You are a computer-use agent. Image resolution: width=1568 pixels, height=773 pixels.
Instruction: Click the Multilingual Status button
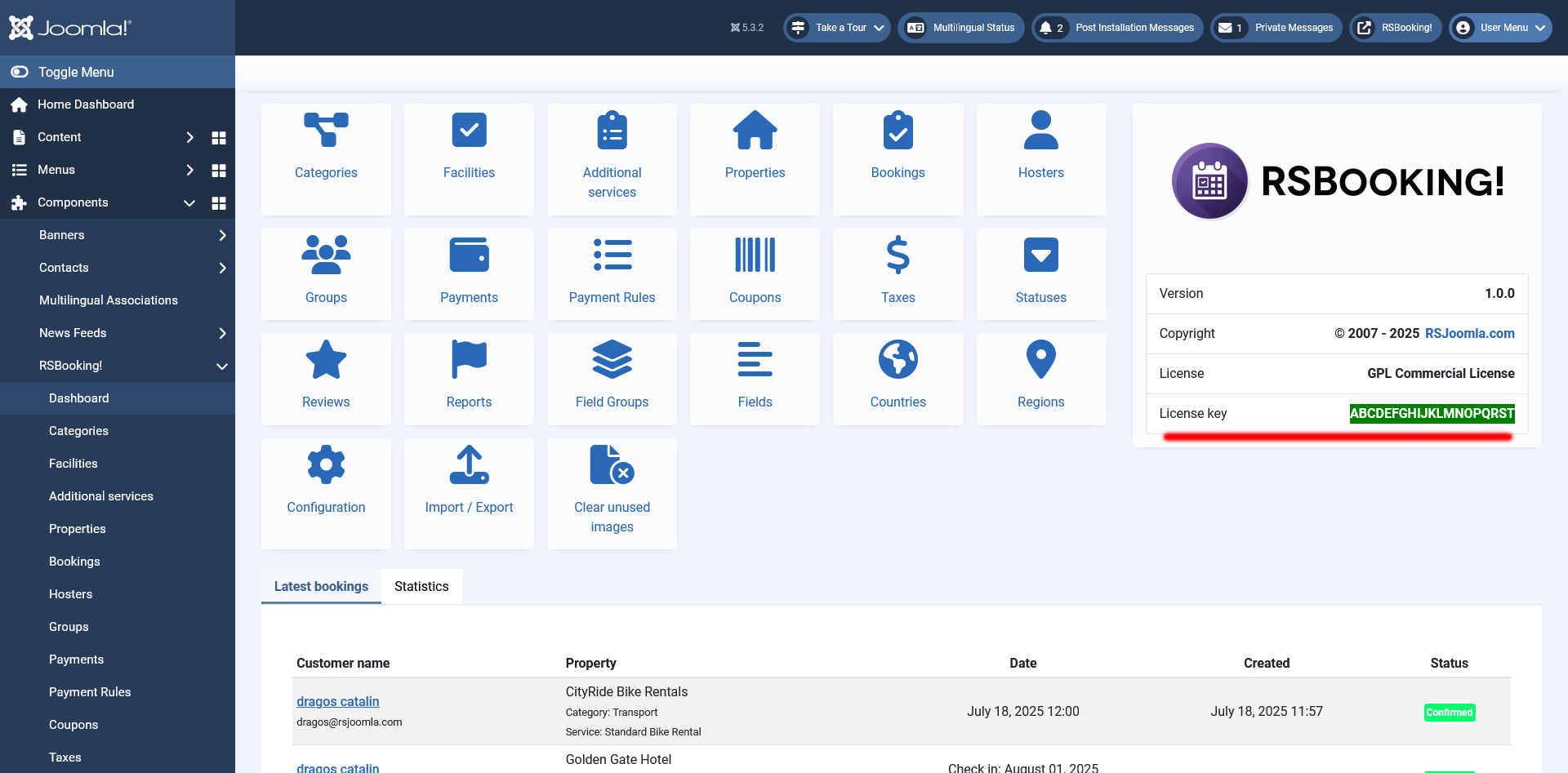pyautogui.click(x=961, y=28)
